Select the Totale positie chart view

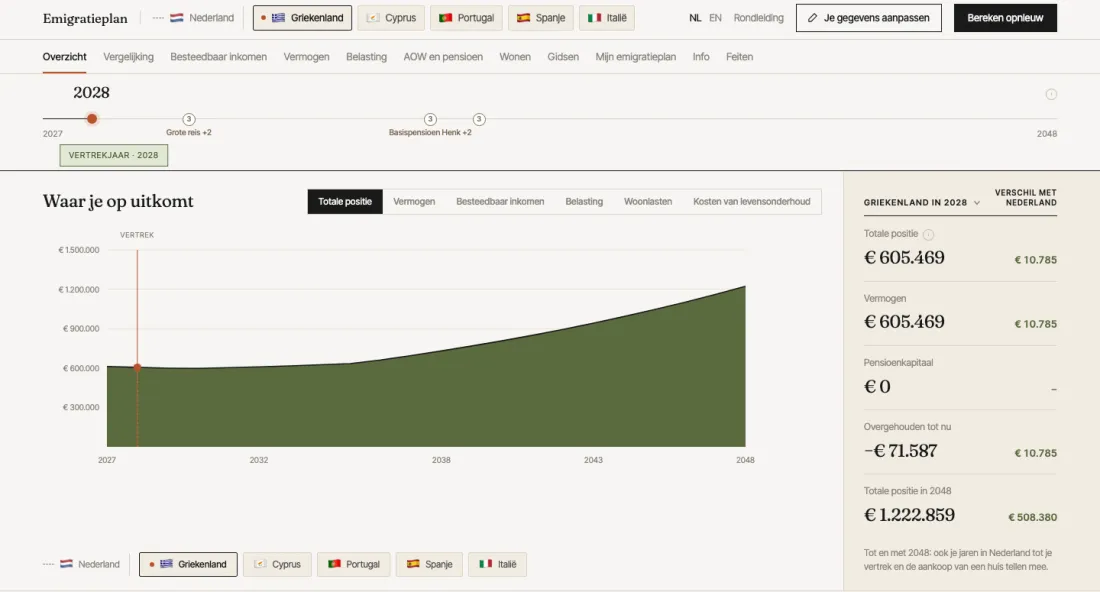click(345, 201)
